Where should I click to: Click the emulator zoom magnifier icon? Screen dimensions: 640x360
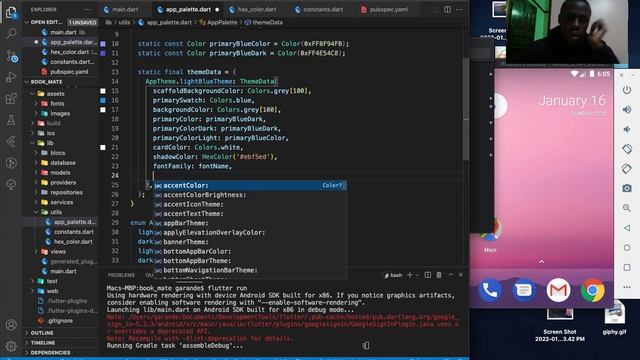(x=627, y=208)
